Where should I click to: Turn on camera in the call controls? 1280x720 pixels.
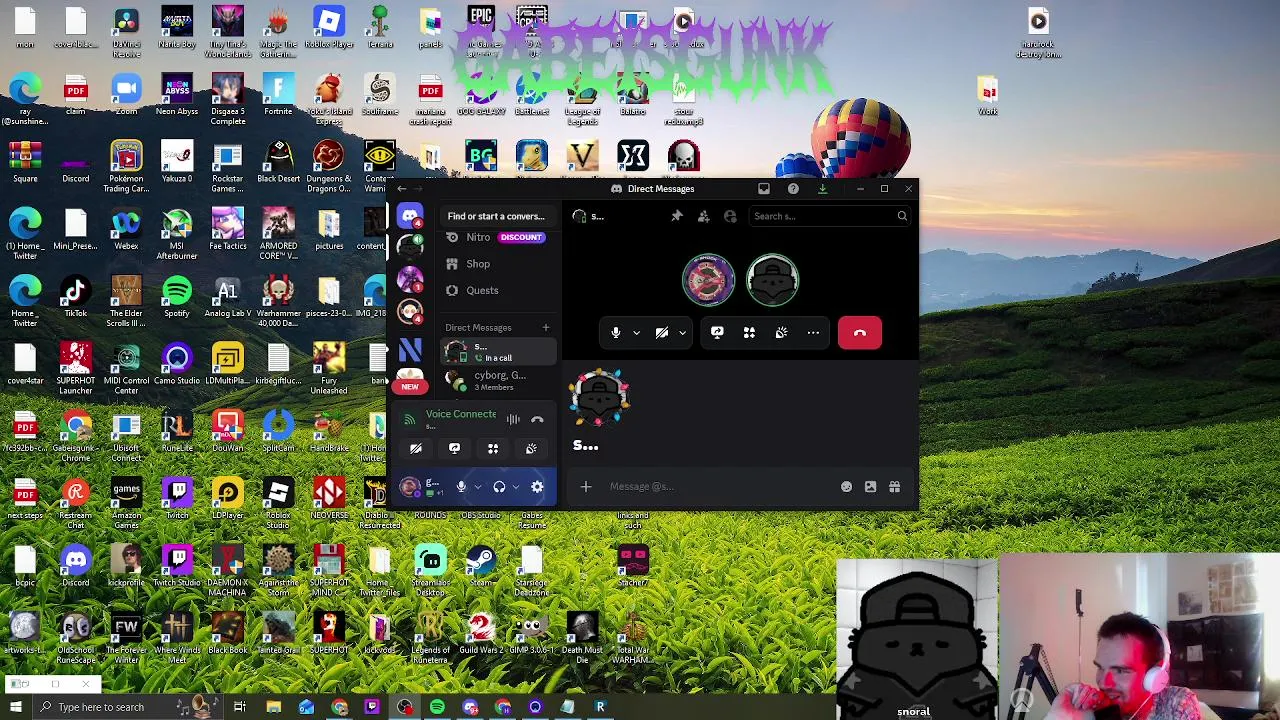click(662, 333)
